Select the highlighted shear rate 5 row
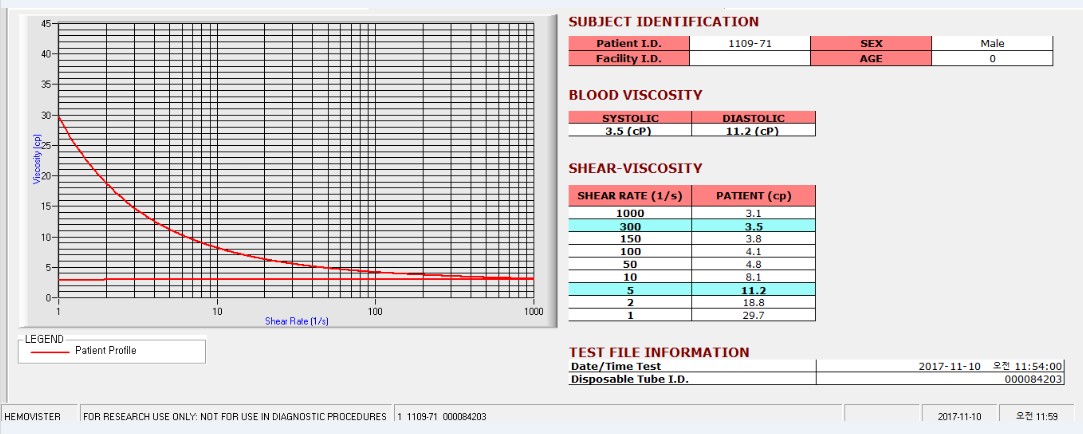 click(x=692, y=290)
